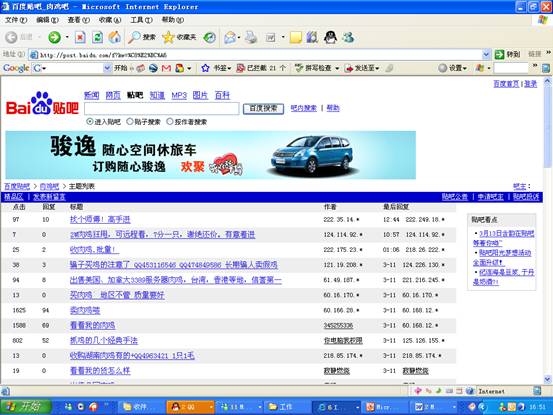Open the 收藏 (Favorites) menu
Viewport: 553px width, 415px height.
coord(110,20)
